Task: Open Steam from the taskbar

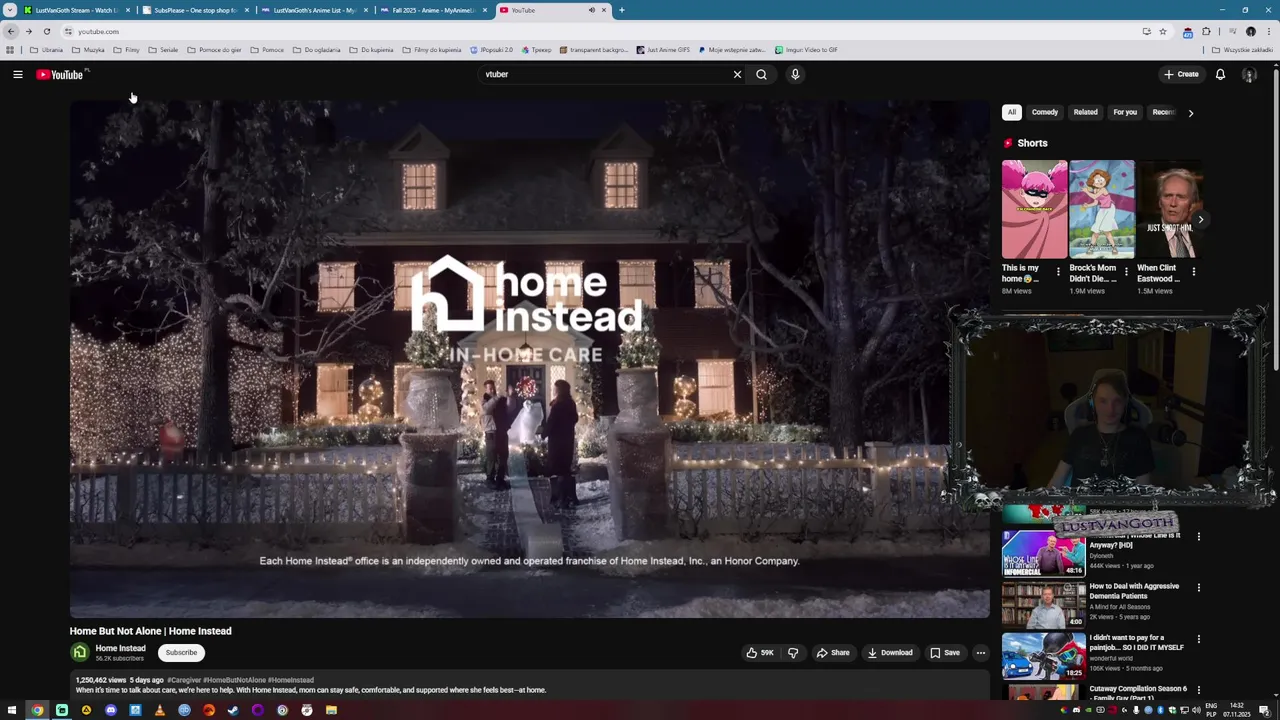Action: click(233, 710)
